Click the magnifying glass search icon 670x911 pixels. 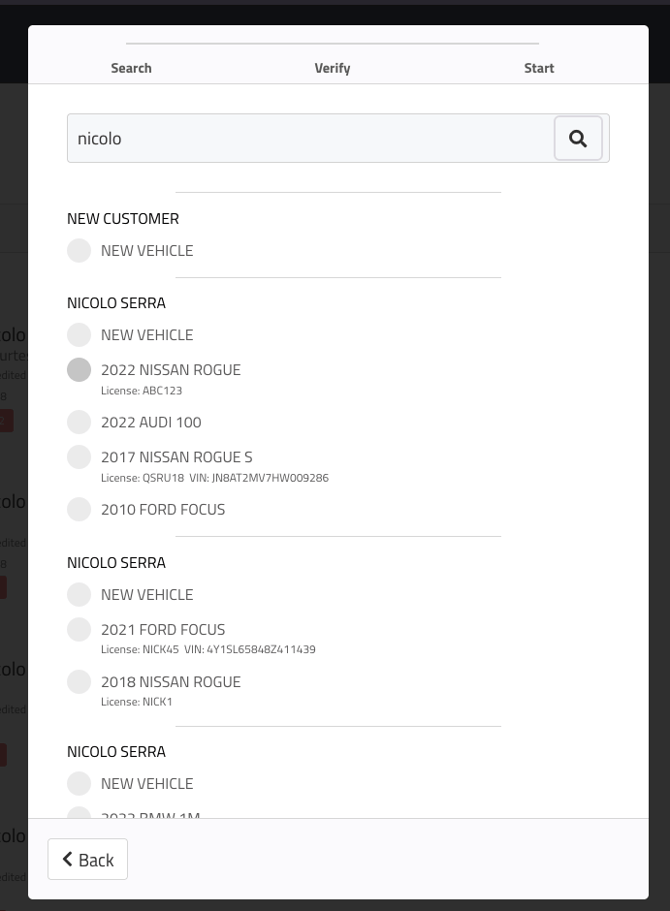pyautogui.click(x=578, y=139)
